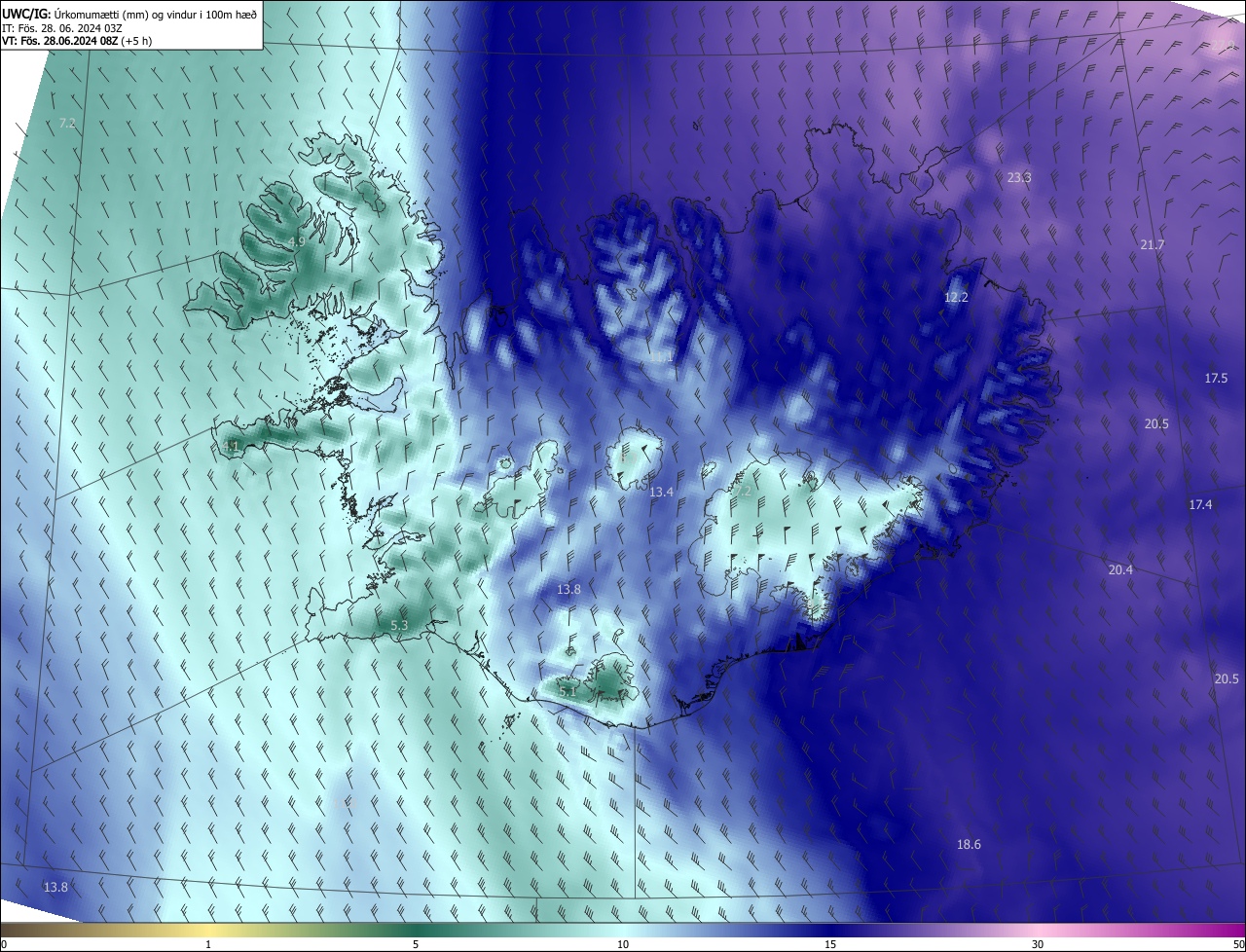Click the '0' tick label on the color scale
This screenshot has width=1246, height=952.
pyautogui.click(x=4, y=944)
